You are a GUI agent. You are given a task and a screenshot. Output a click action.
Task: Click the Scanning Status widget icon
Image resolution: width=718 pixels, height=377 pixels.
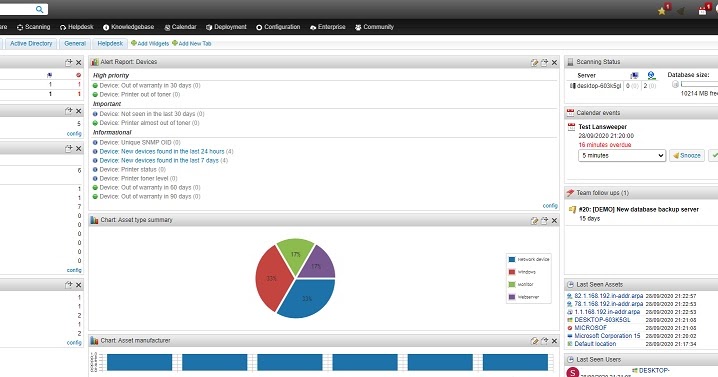click(x=570, y=62)
